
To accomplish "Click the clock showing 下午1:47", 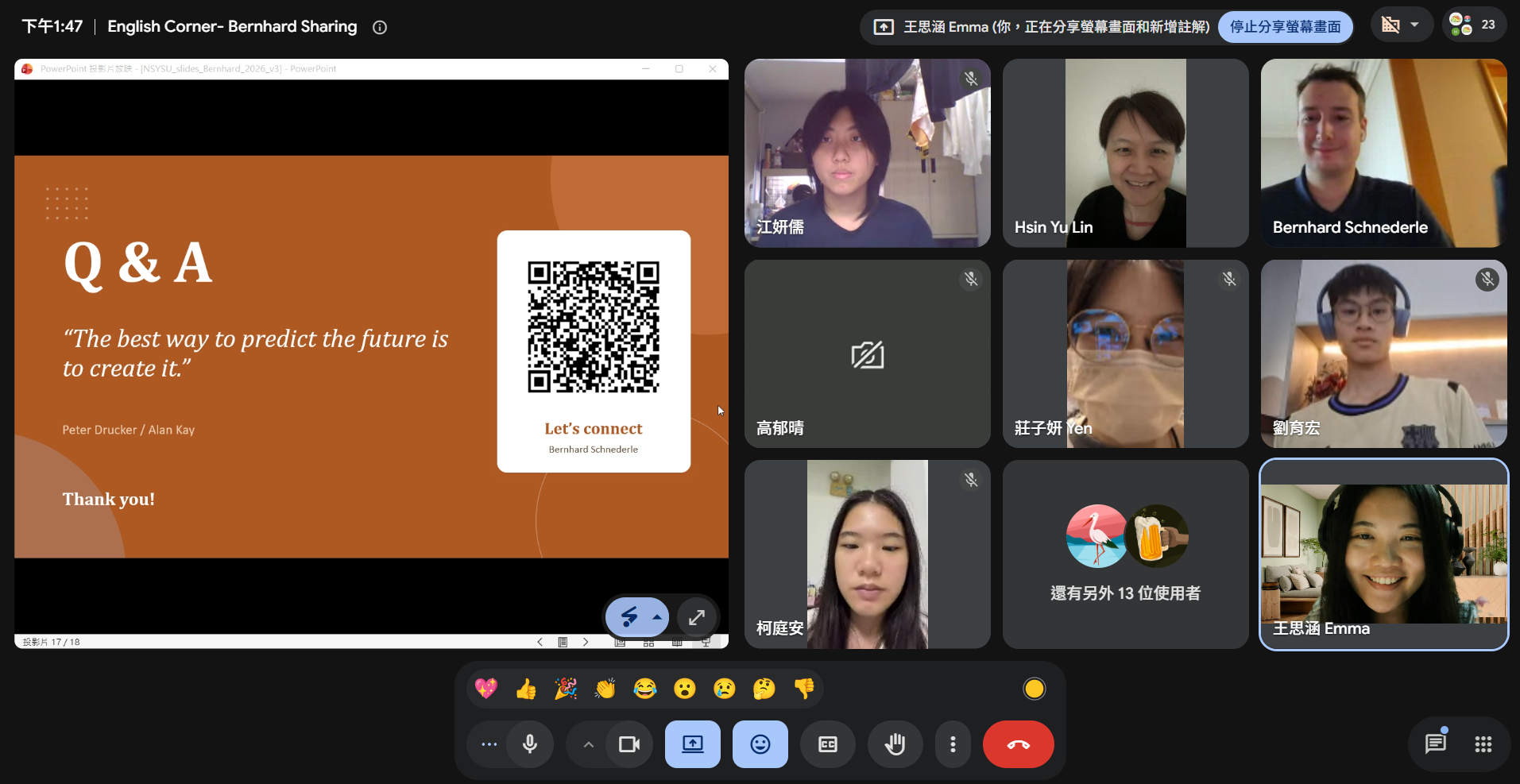I will 52,26.
